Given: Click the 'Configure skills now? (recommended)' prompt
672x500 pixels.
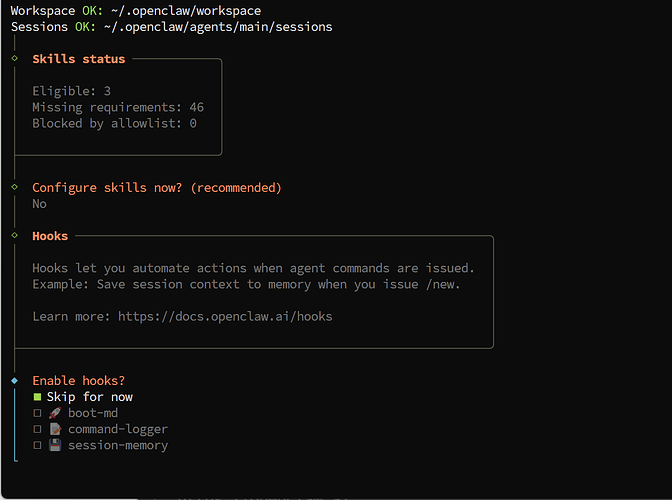Looking at the screenshot, I should click(x=157, y=188).
